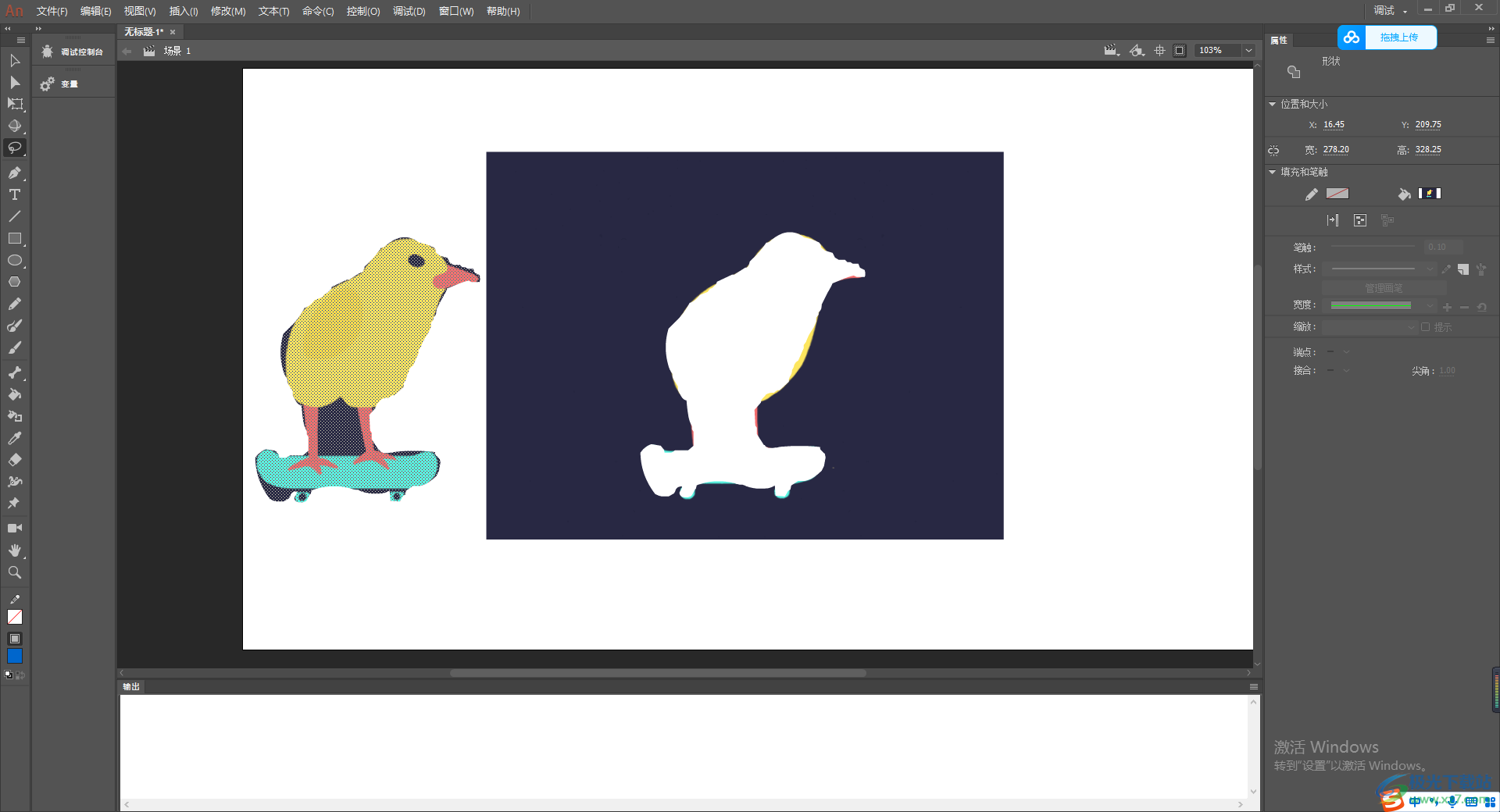Toggle width and height link lock
This screenshot has height=812, width=1500.
pos(1273,150)
